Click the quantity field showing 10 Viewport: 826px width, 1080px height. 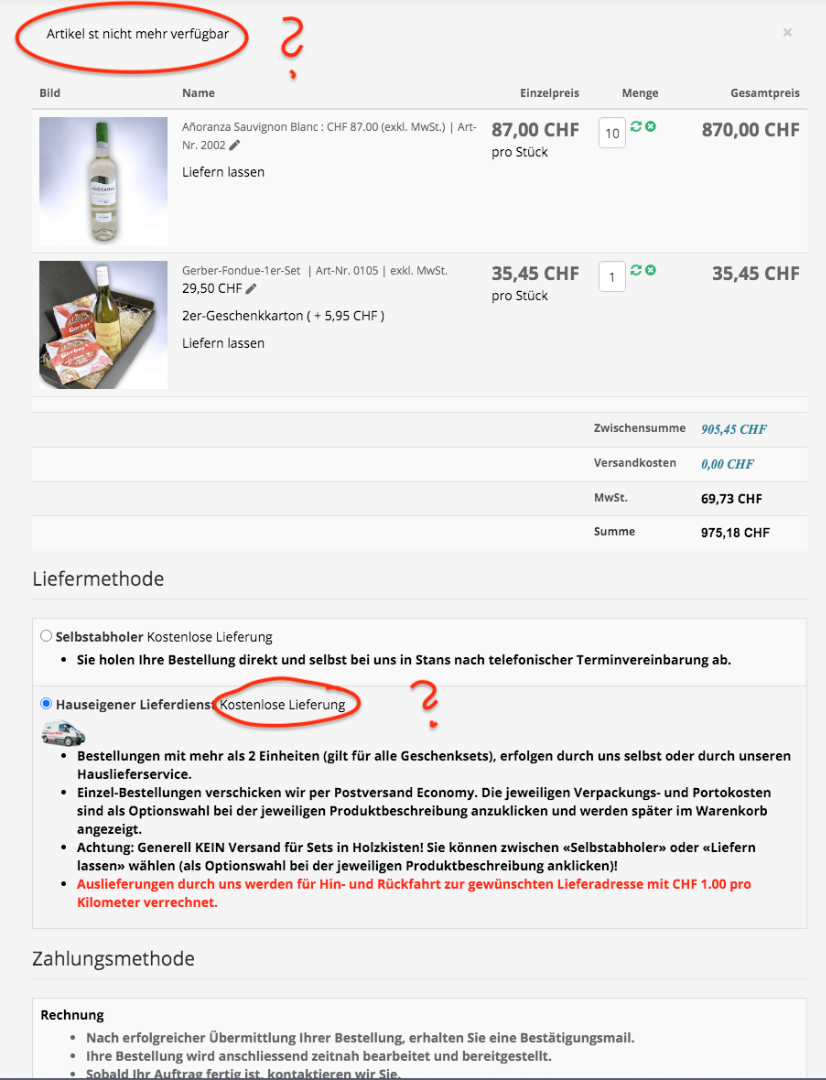click(612, 133)
